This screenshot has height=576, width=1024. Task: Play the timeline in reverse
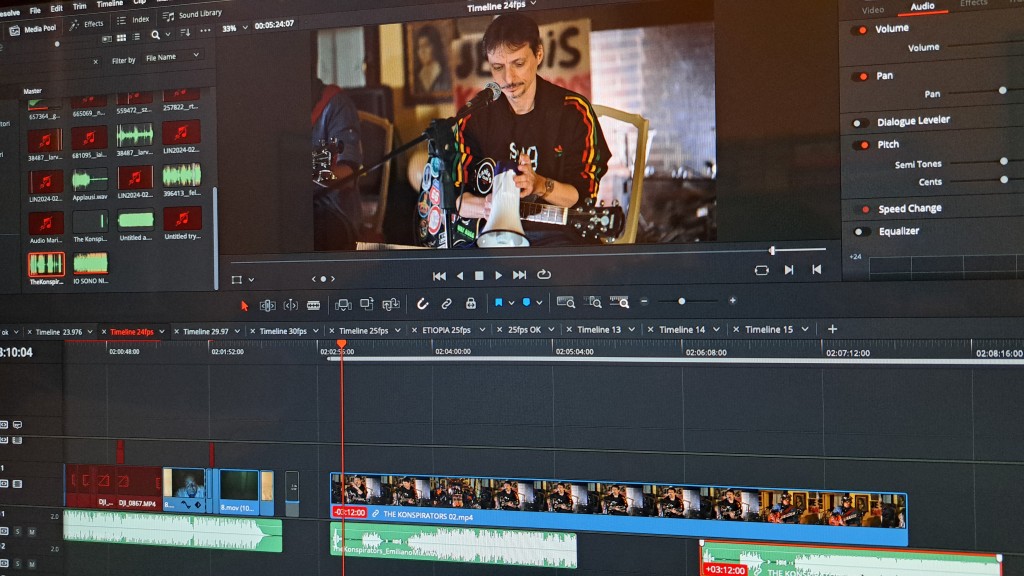460,276
